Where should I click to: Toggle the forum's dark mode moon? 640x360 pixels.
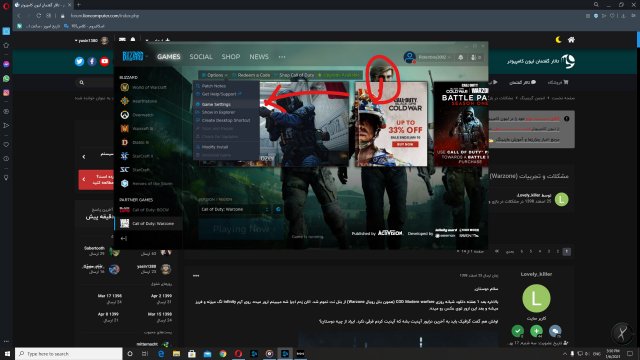(x=558, y=40)
